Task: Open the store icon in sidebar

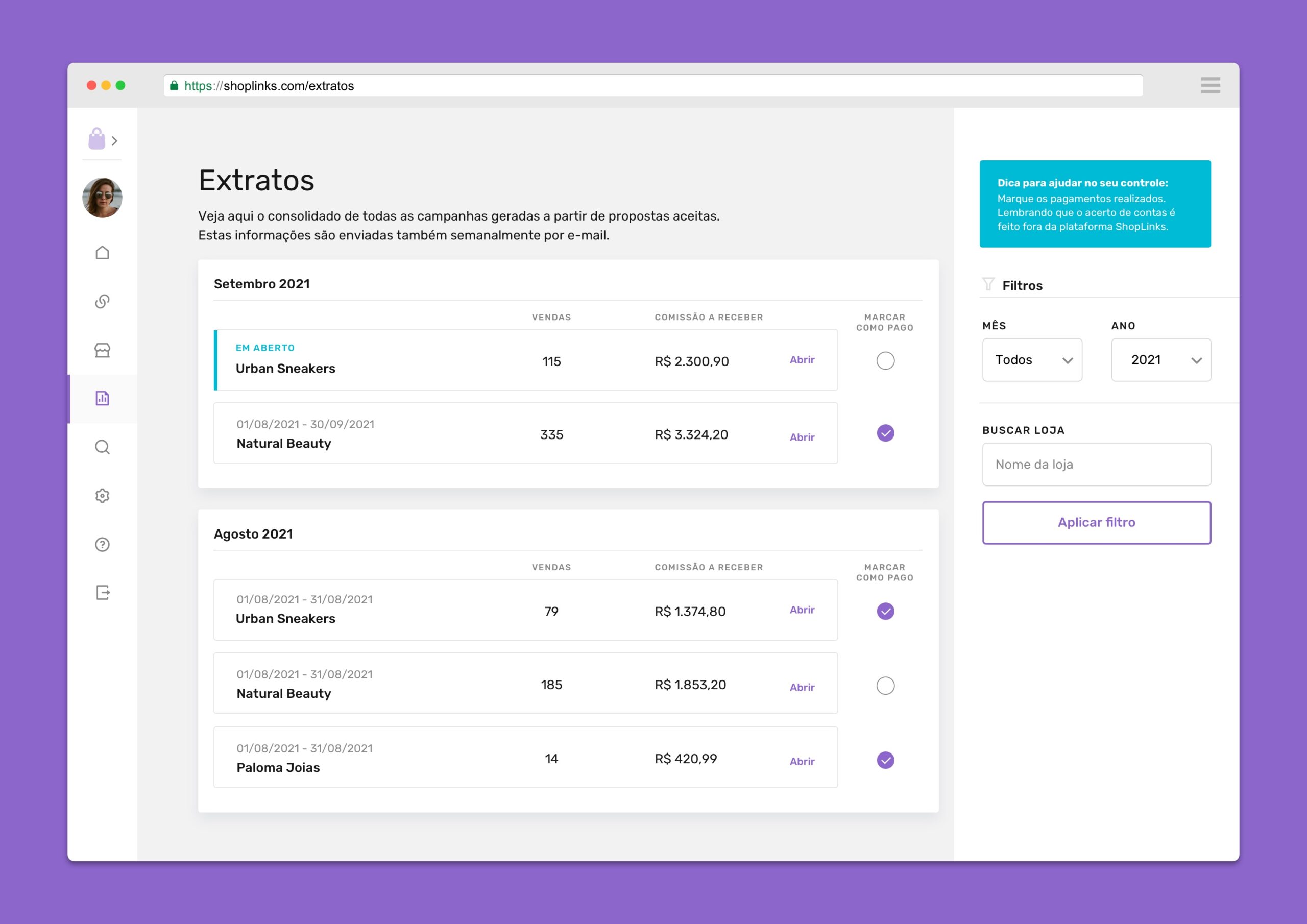Action: click(103, 350)
